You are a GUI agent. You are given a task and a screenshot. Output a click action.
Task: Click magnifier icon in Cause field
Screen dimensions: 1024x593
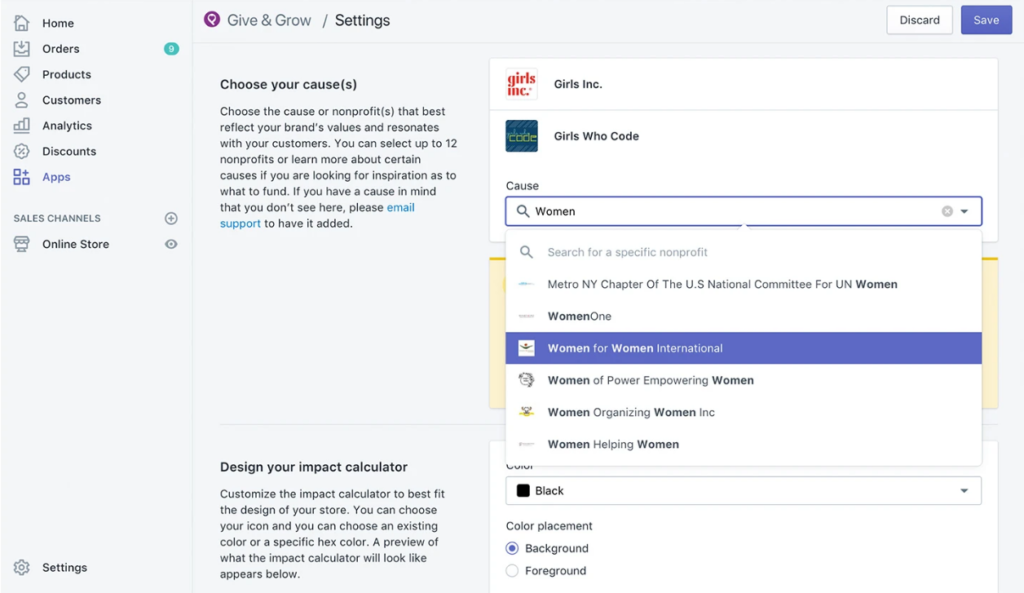(522, 211)
